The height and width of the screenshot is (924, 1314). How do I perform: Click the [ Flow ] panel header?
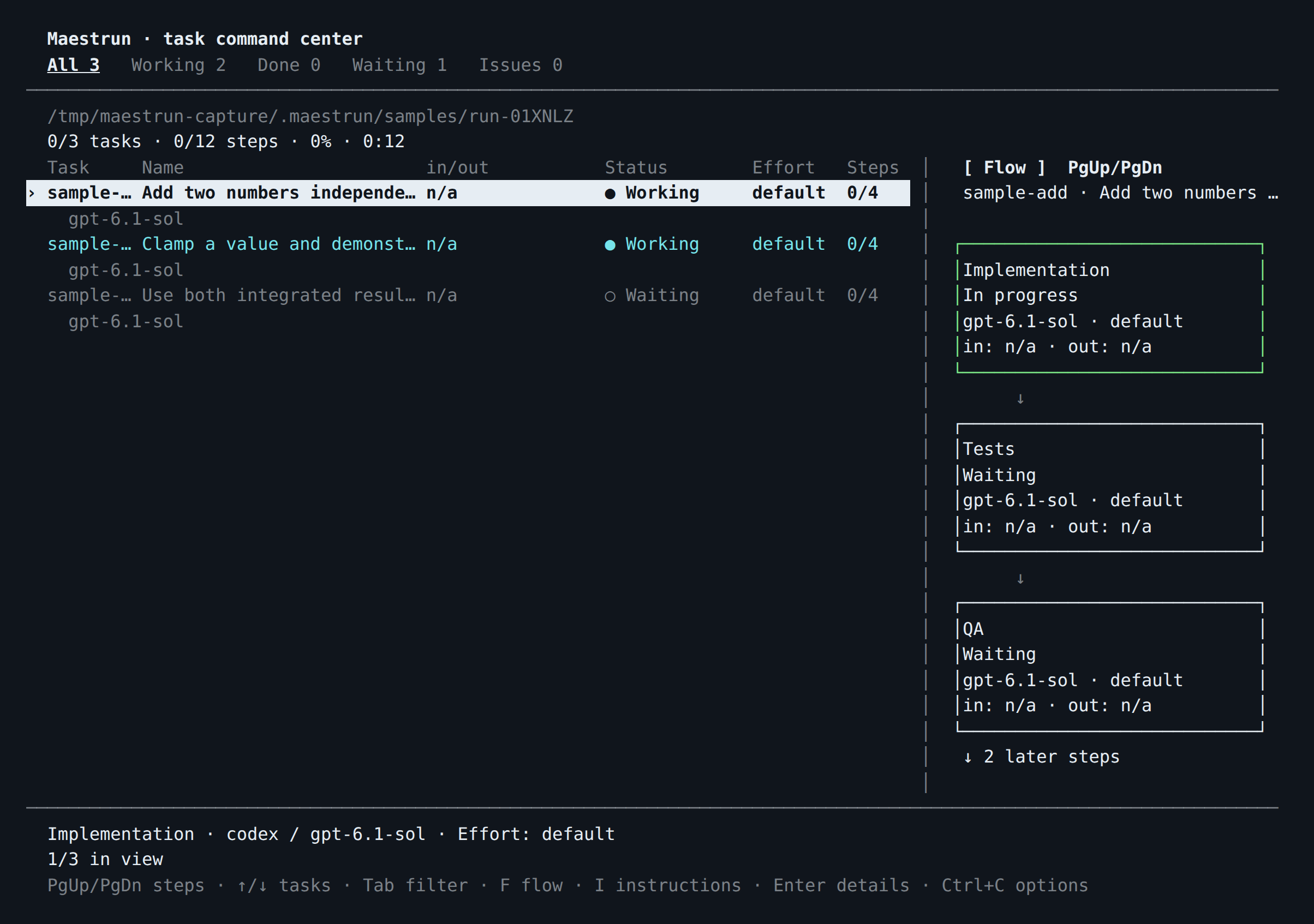(x=1005, y=167)
